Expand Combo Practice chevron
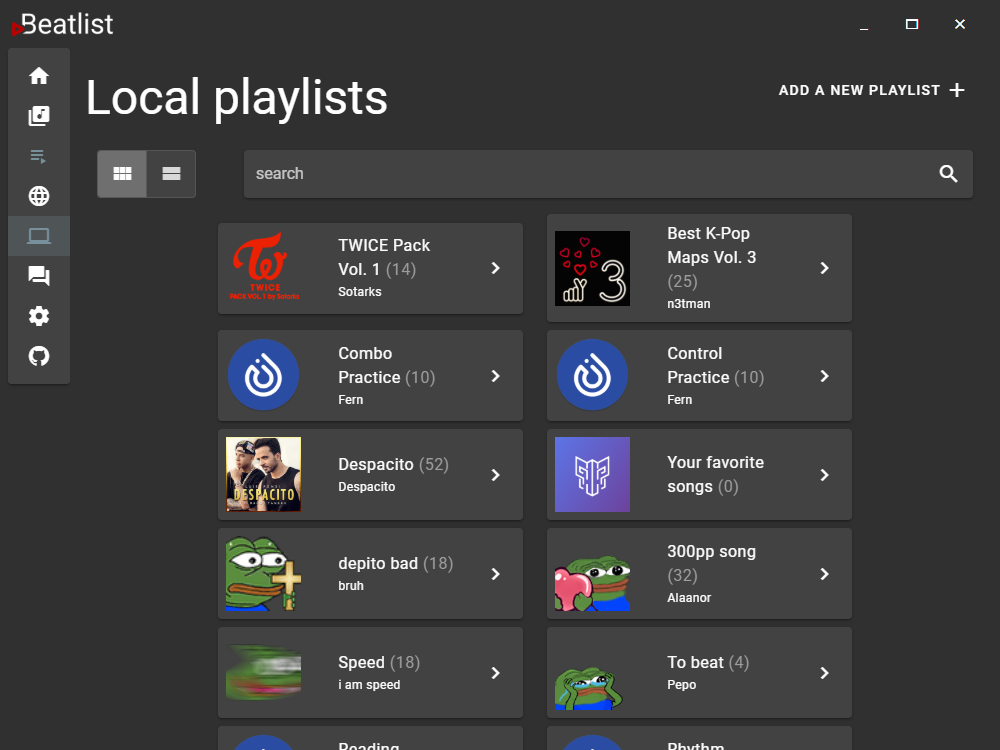The height and width of the screenshot is (750, 1000). pyautogui.click(x=496, y=376)
